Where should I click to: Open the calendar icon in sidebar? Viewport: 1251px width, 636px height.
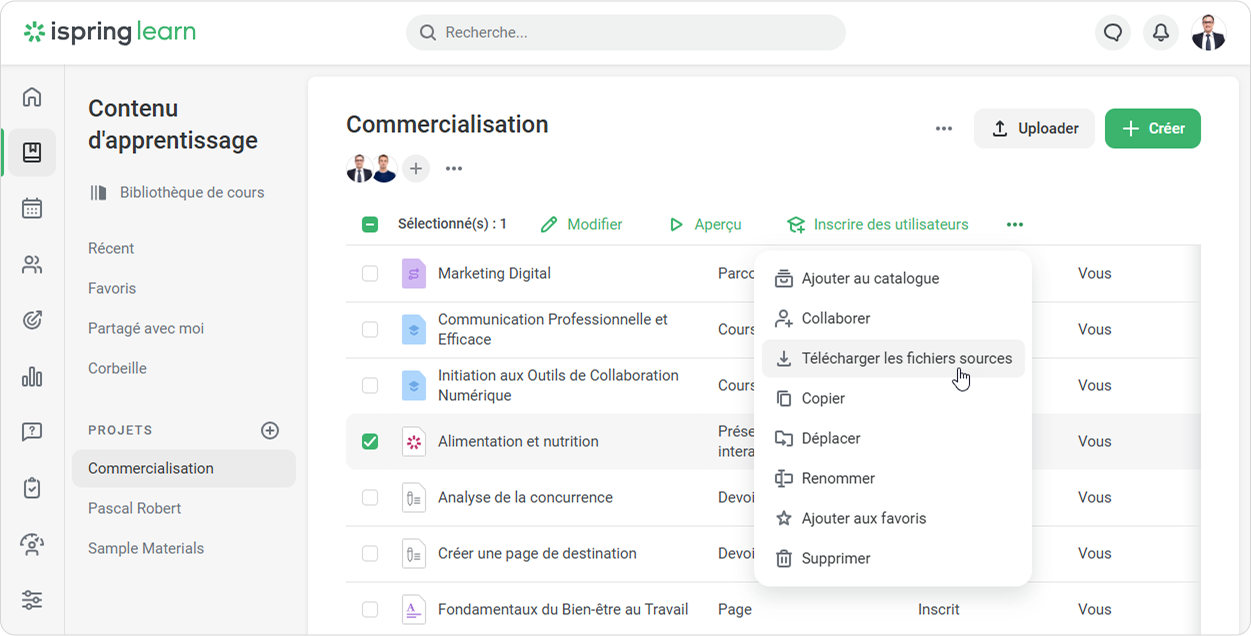[x=32, y=208]
